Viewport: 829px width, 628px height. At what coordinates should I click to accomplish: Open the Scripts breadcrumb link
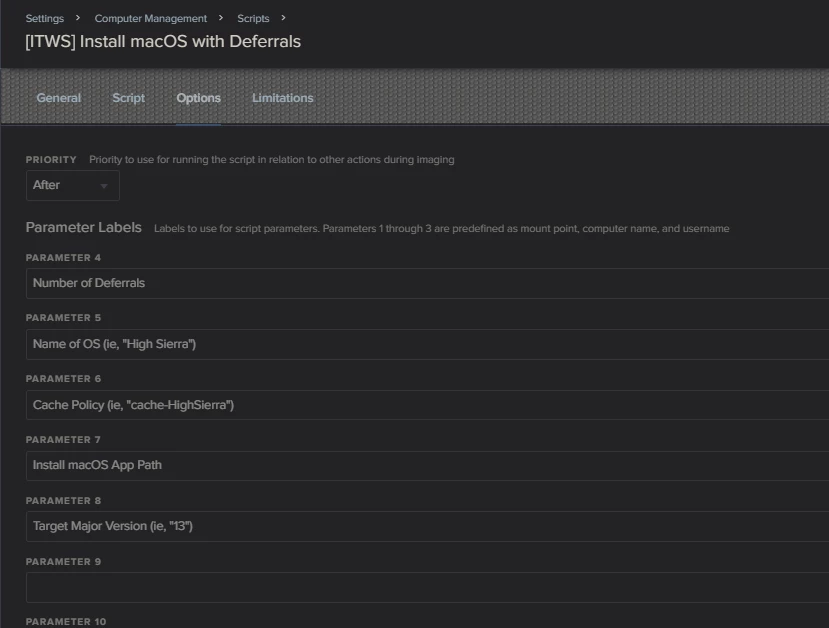coord(253,19)
